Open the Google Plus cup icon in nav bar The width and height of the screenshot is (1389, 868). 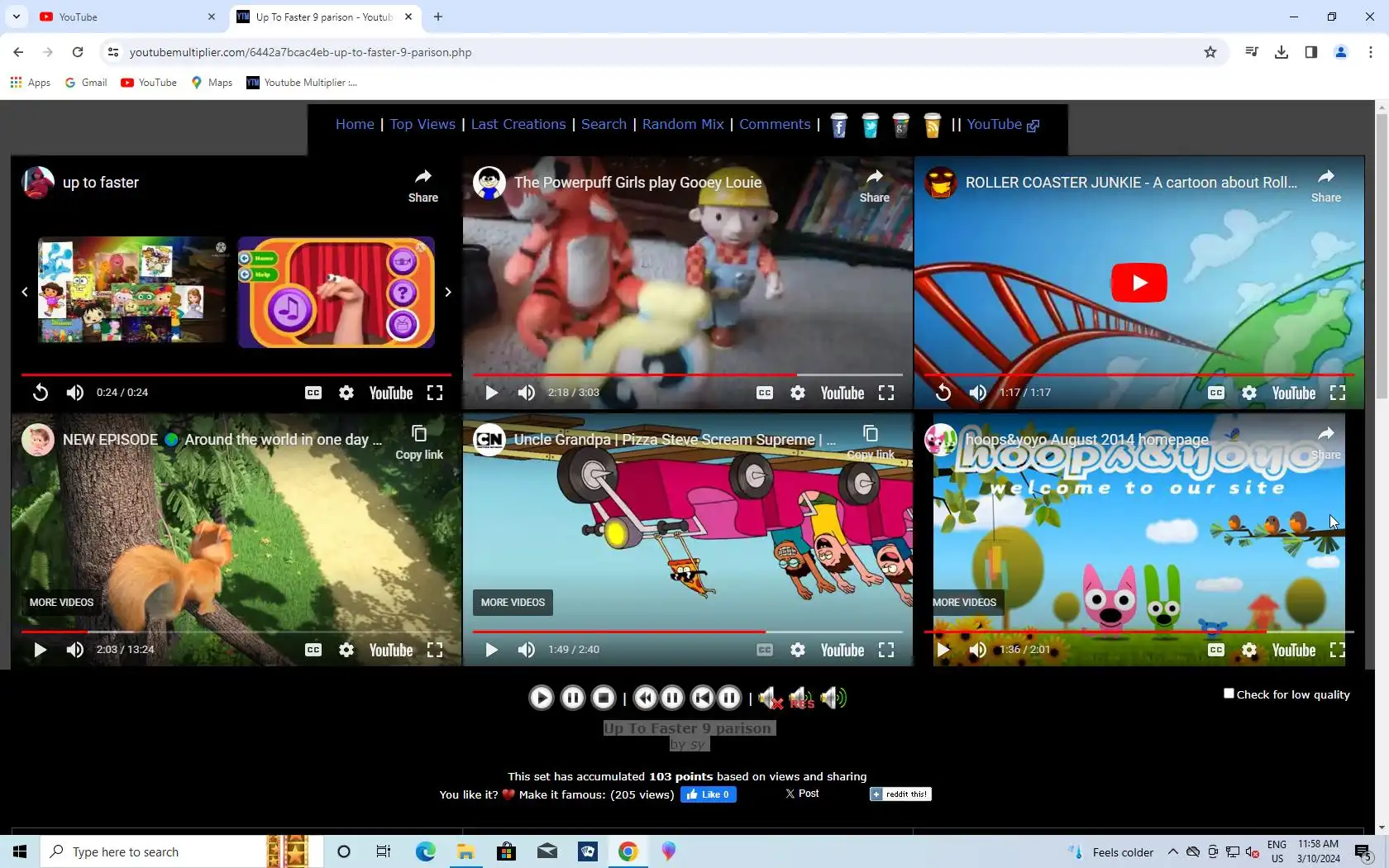[901, 125]
